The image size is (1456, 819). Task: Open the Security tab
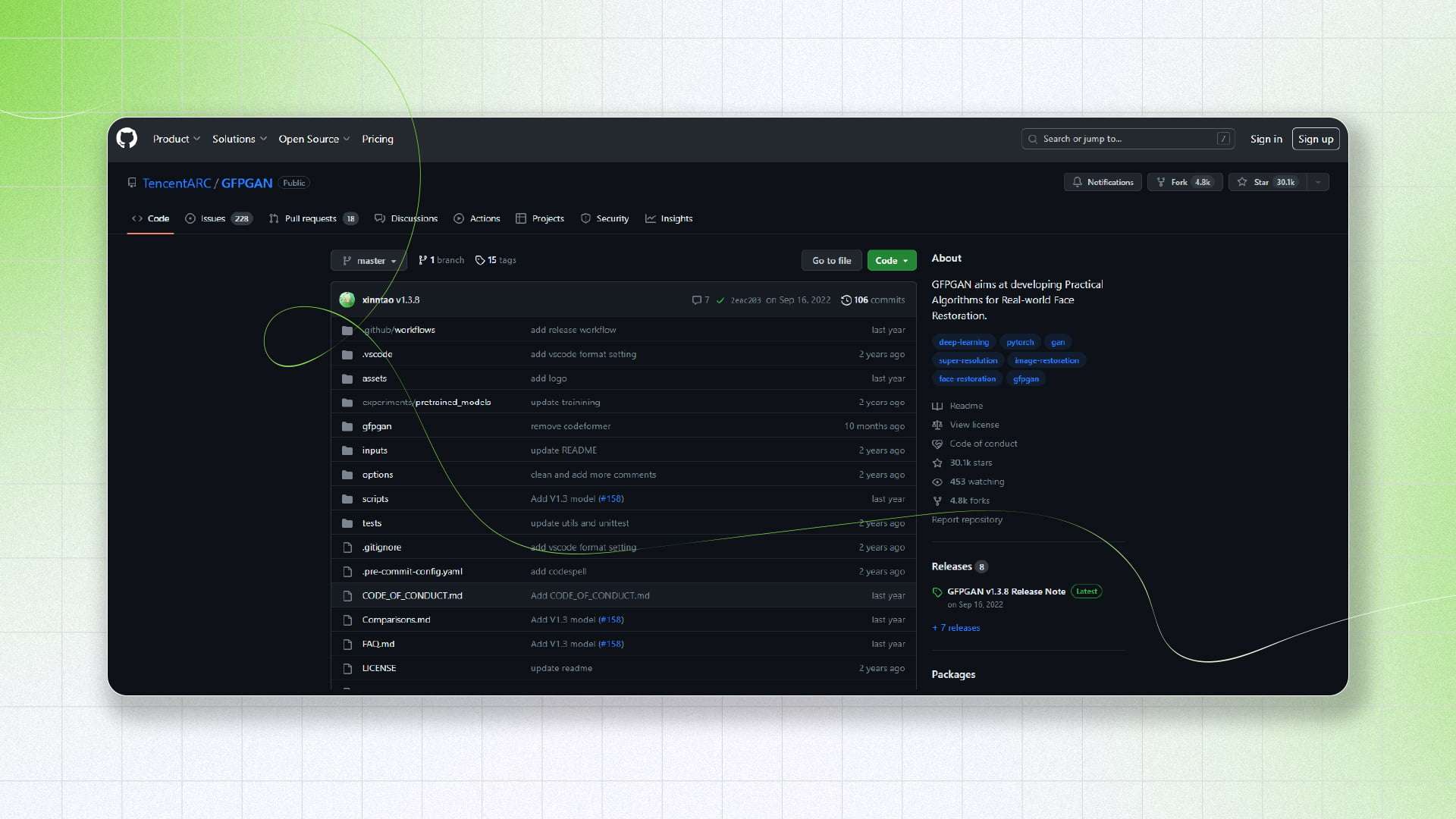point(604,218)
